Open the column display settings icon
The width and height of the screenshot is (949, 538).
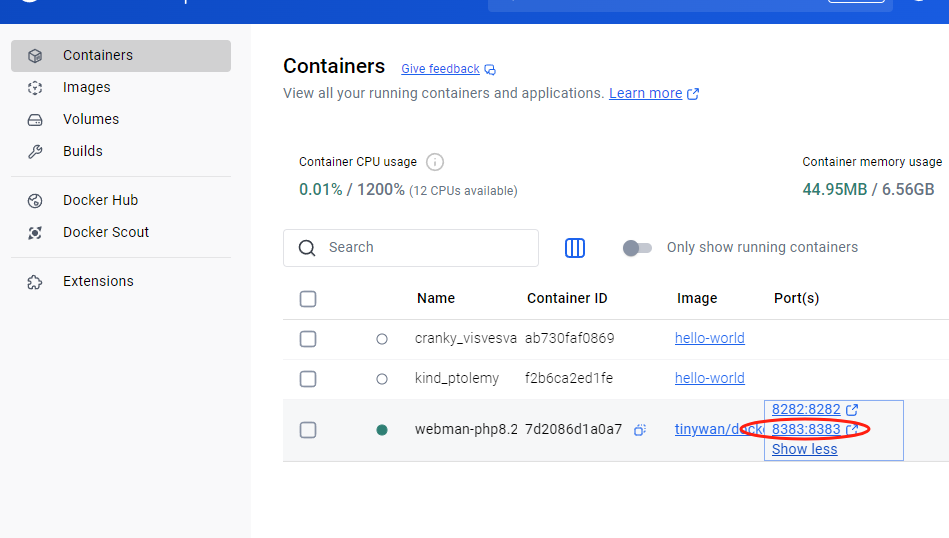point(575,248)
